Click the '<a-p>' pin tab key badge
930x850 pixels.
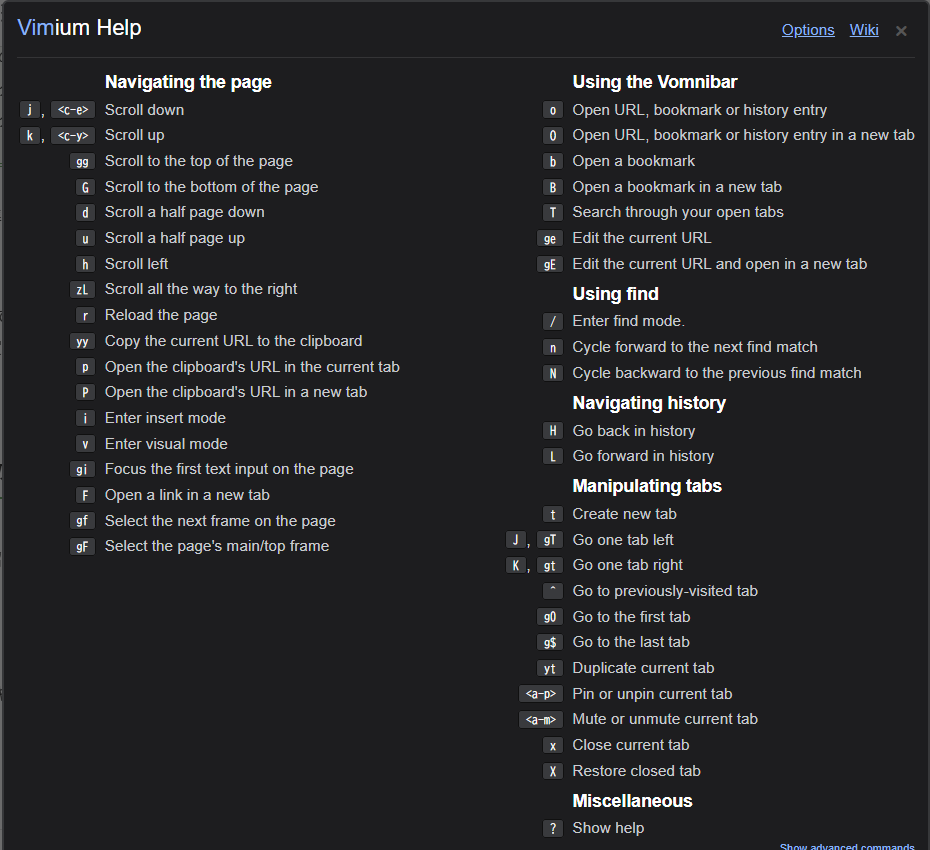540,694
